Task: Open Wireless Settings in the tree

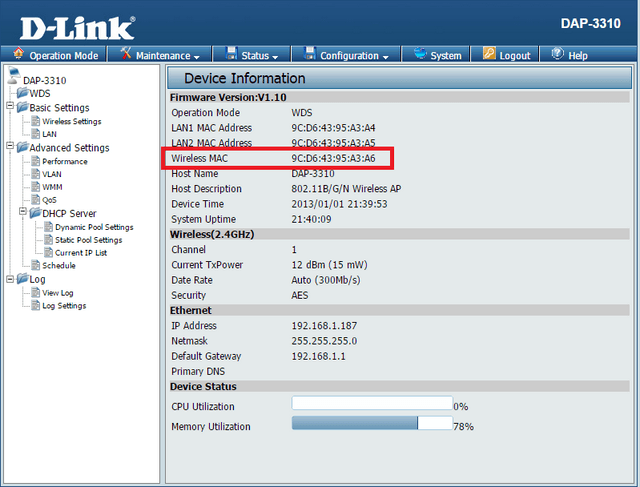Action: (71, 121)
